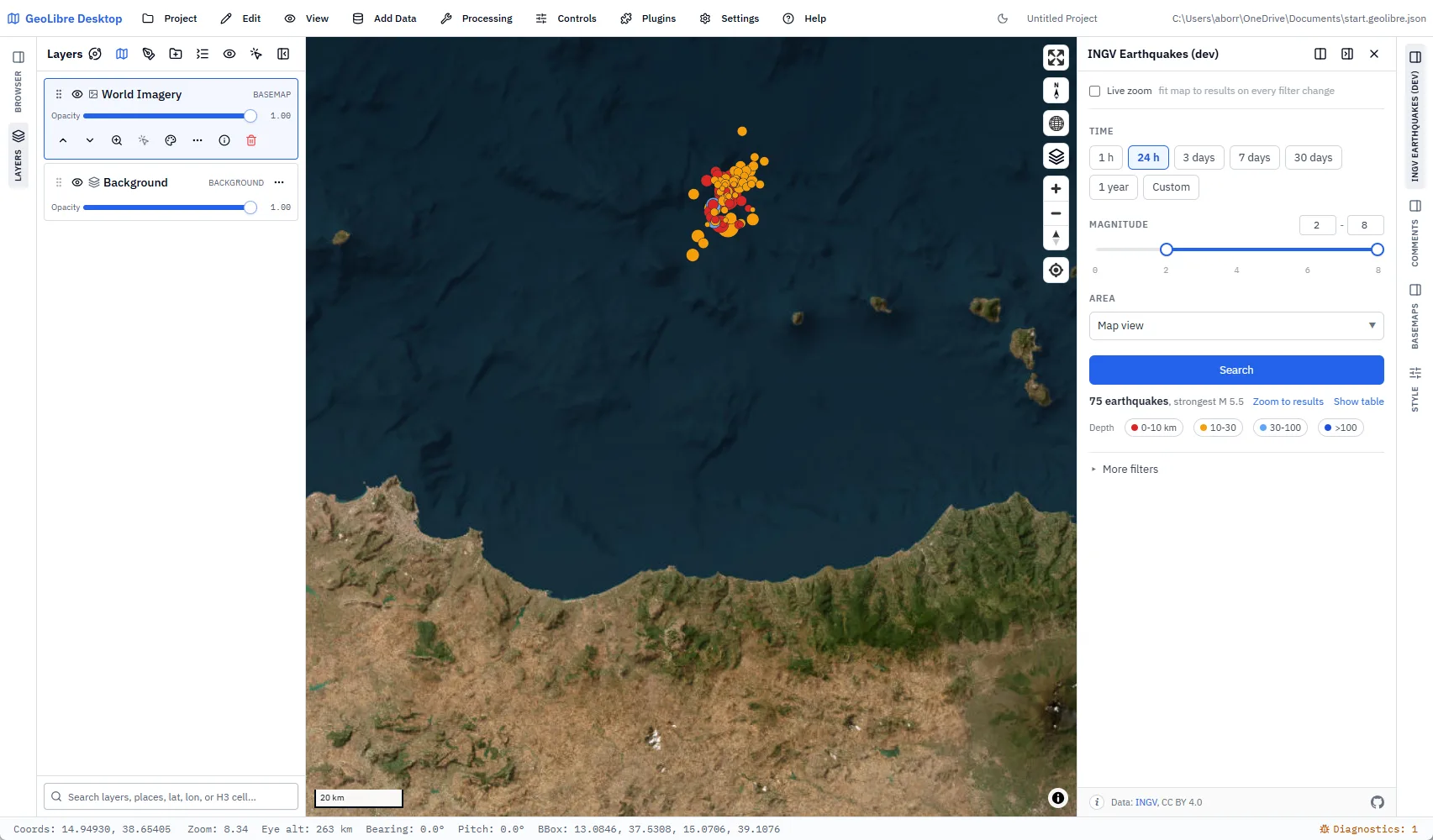Click the blue Search button
The width and height of the screenshot is (1433, 840).
click(x=1236, y=370)
